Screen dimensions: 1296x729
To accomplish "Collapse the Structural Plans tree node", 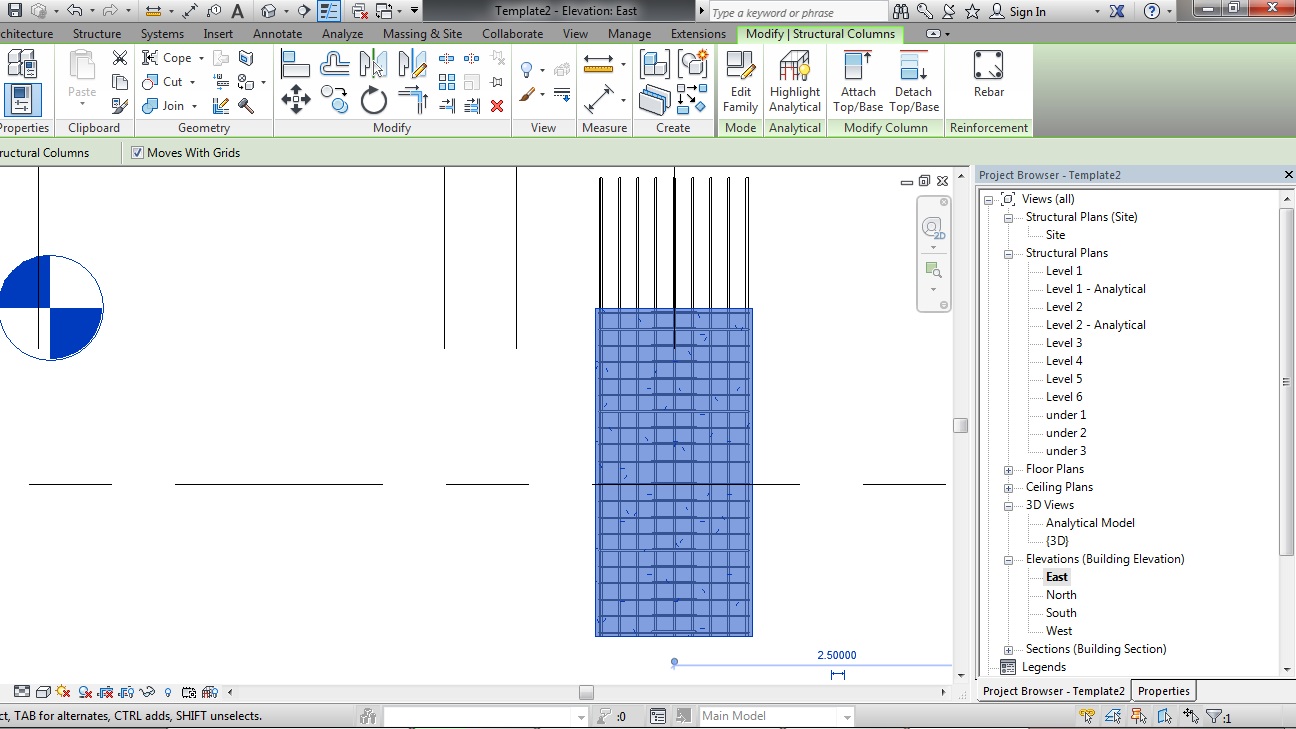I will point(1009,253).
